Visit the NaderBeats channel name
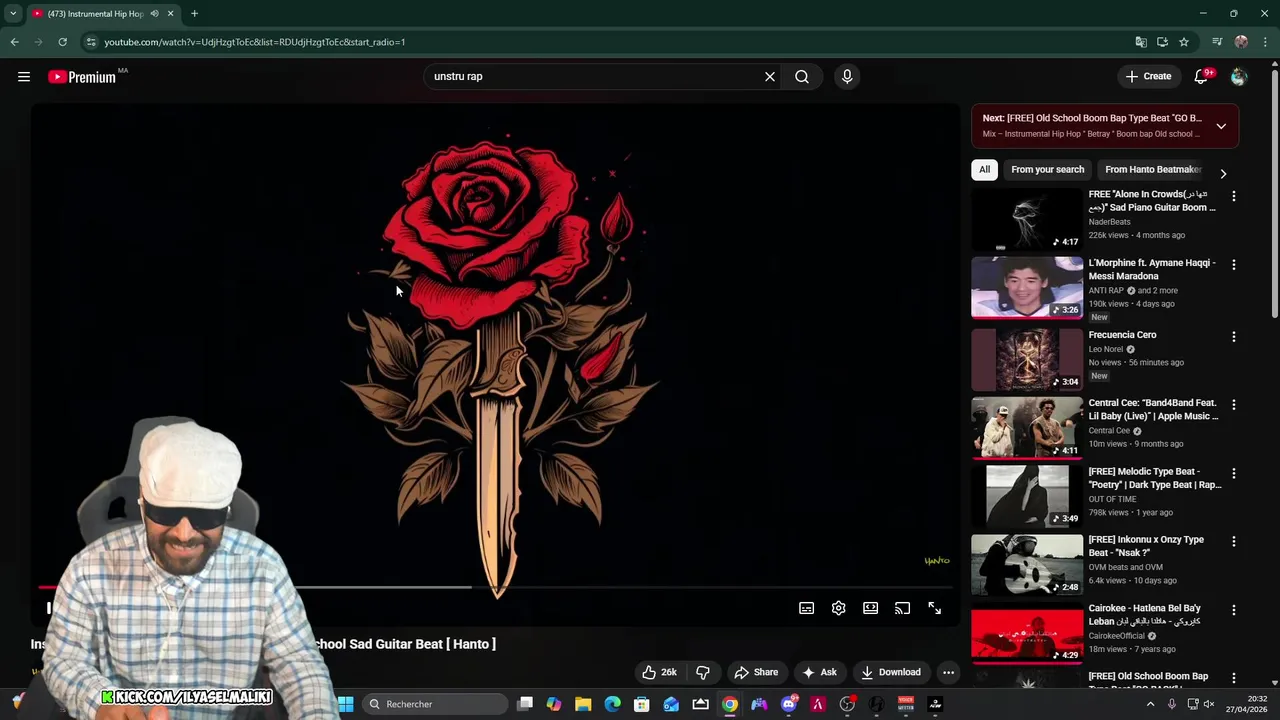Image resolution: width=1280 pixels, height=720 pixels. click(1109, 222)
